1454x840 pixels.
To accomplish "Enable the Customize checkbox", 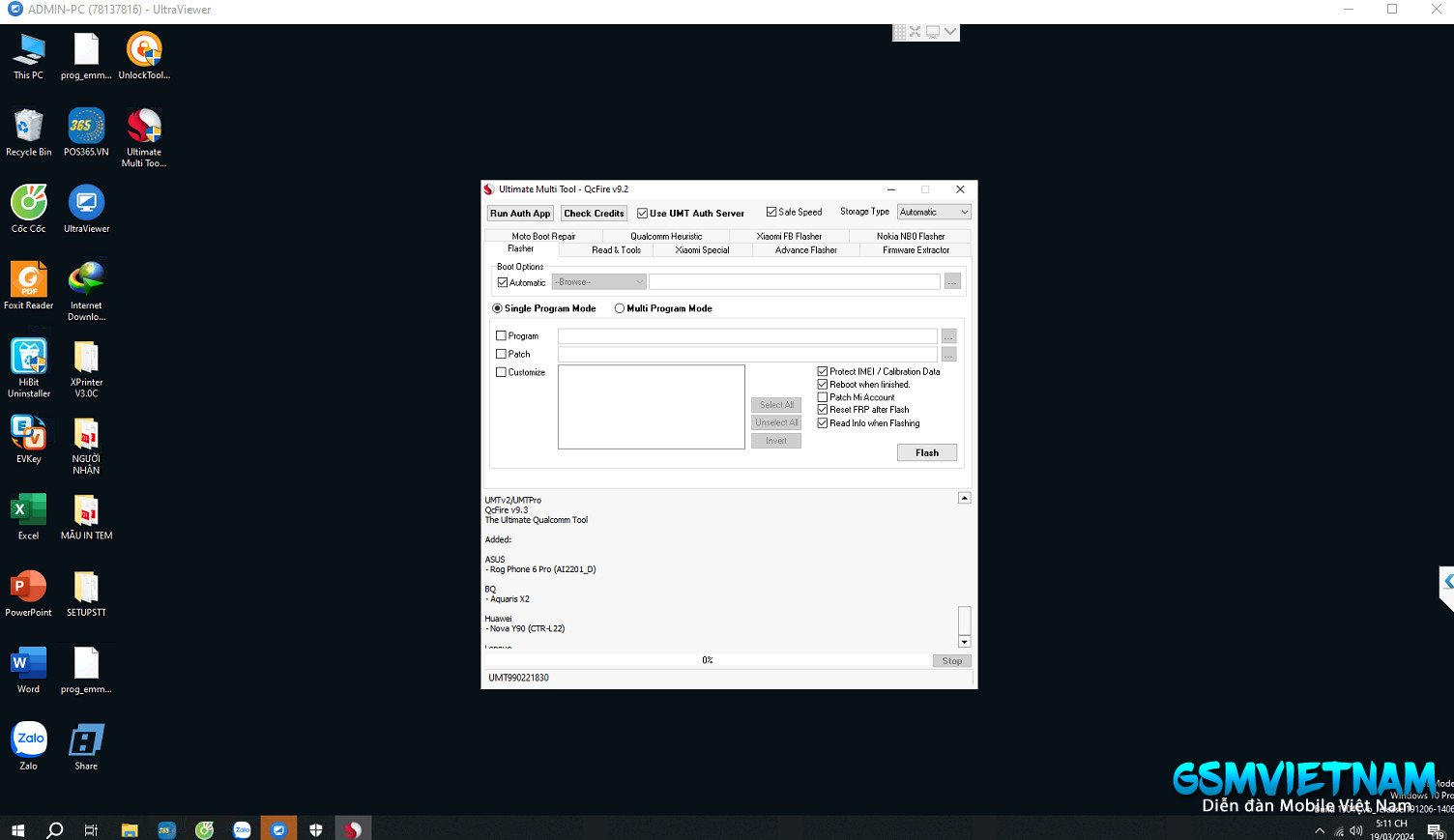I will coord(520,372).
